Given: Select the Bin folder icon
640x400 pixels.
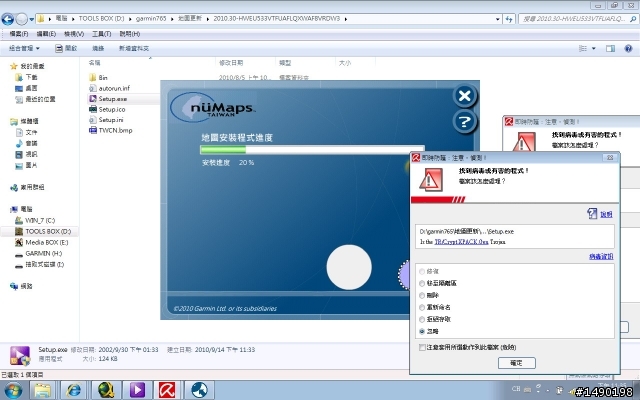Looking at the screenshot, I should point(93,77).
